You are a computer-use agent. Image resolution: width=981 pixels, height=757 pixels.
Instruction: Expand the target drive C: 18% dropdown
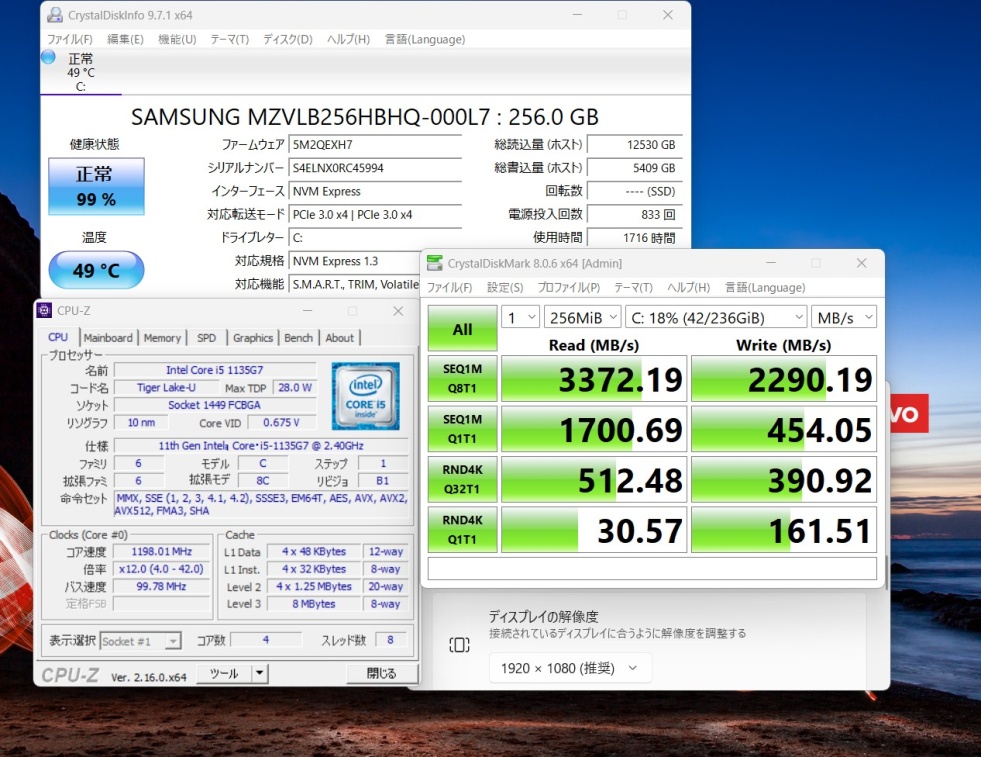[714, 317]
